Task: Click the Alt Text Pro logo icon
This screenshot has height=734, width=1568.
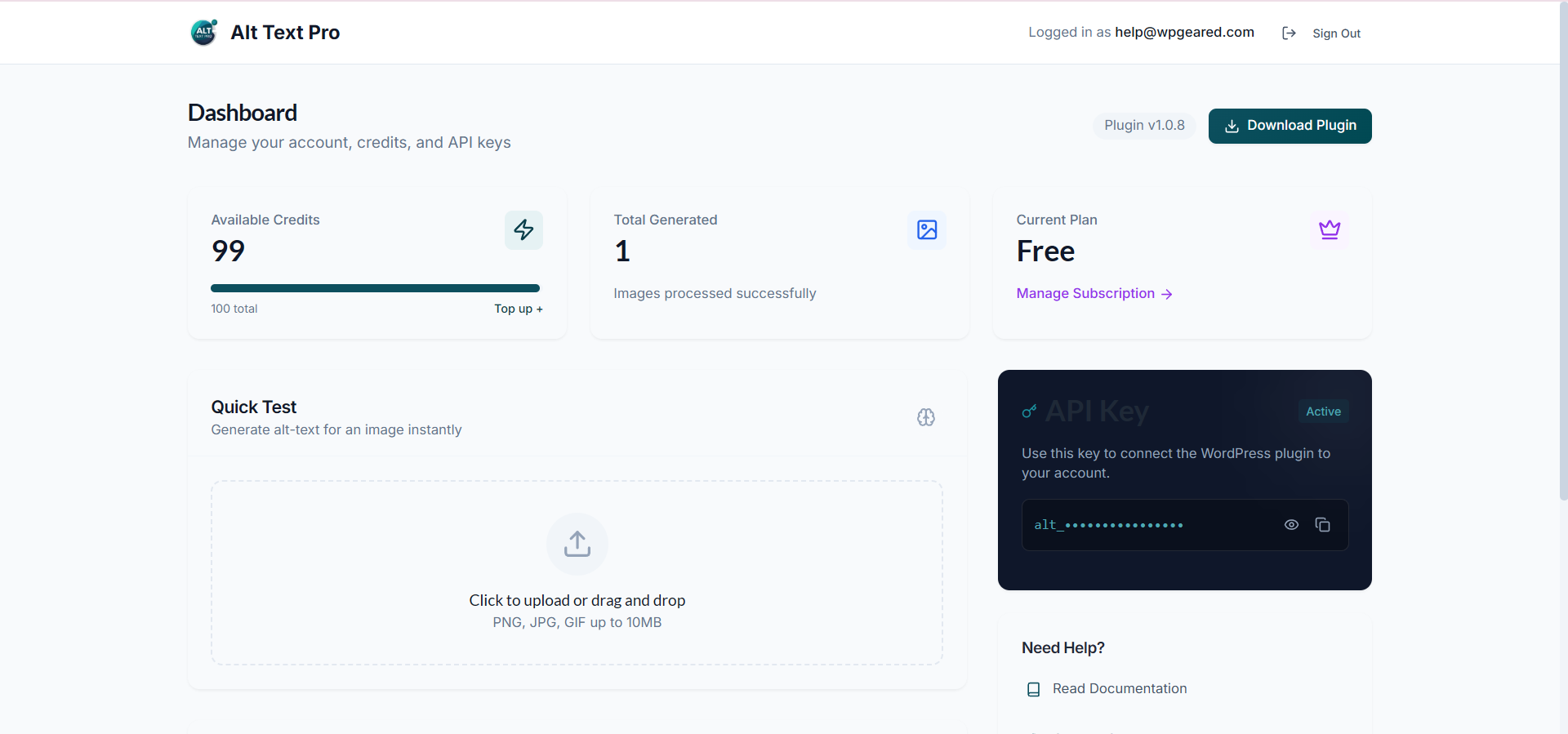Action: (x=203, y=33)
